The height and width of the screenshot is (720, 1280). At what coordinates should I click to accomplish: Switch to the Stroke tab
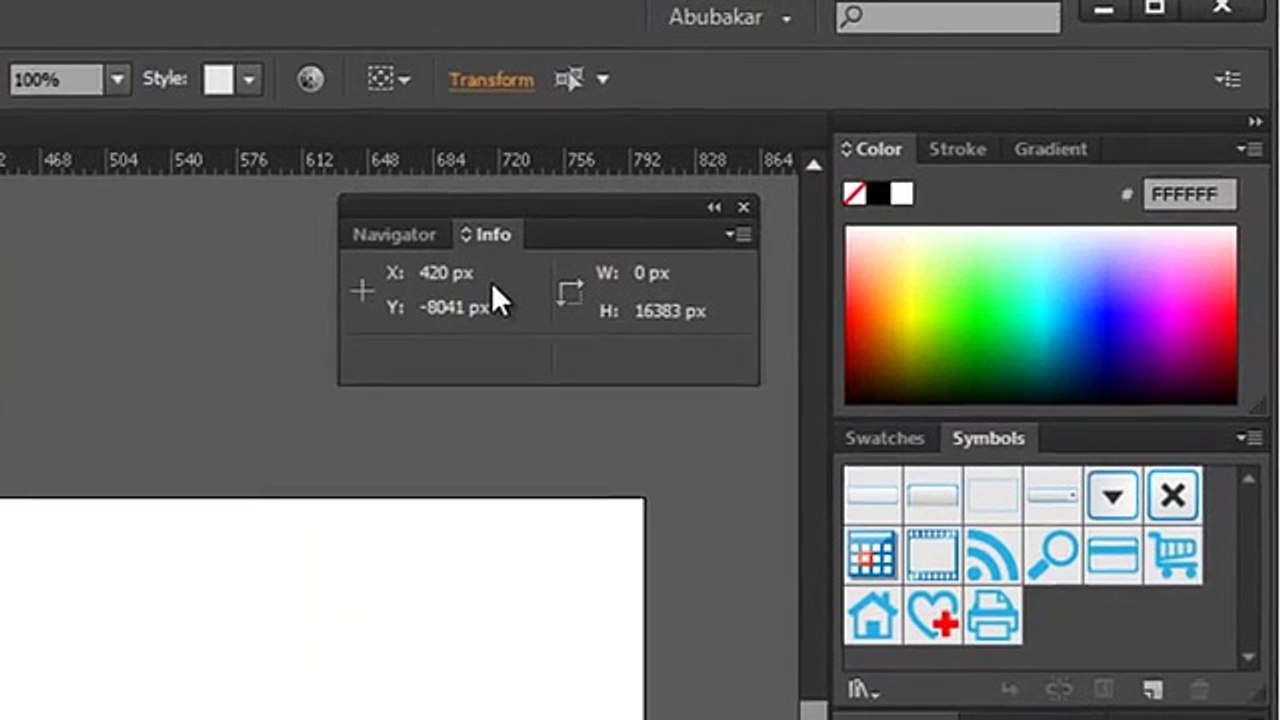957,149
